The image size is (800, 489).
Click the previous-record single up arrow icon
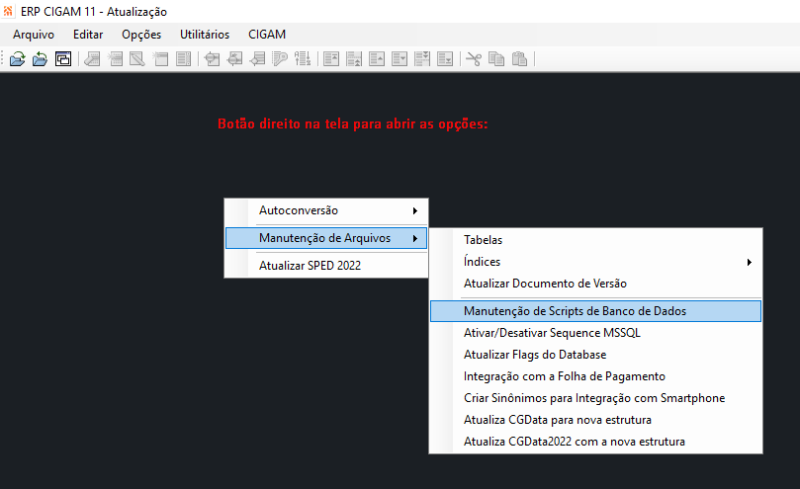[377, 59]
